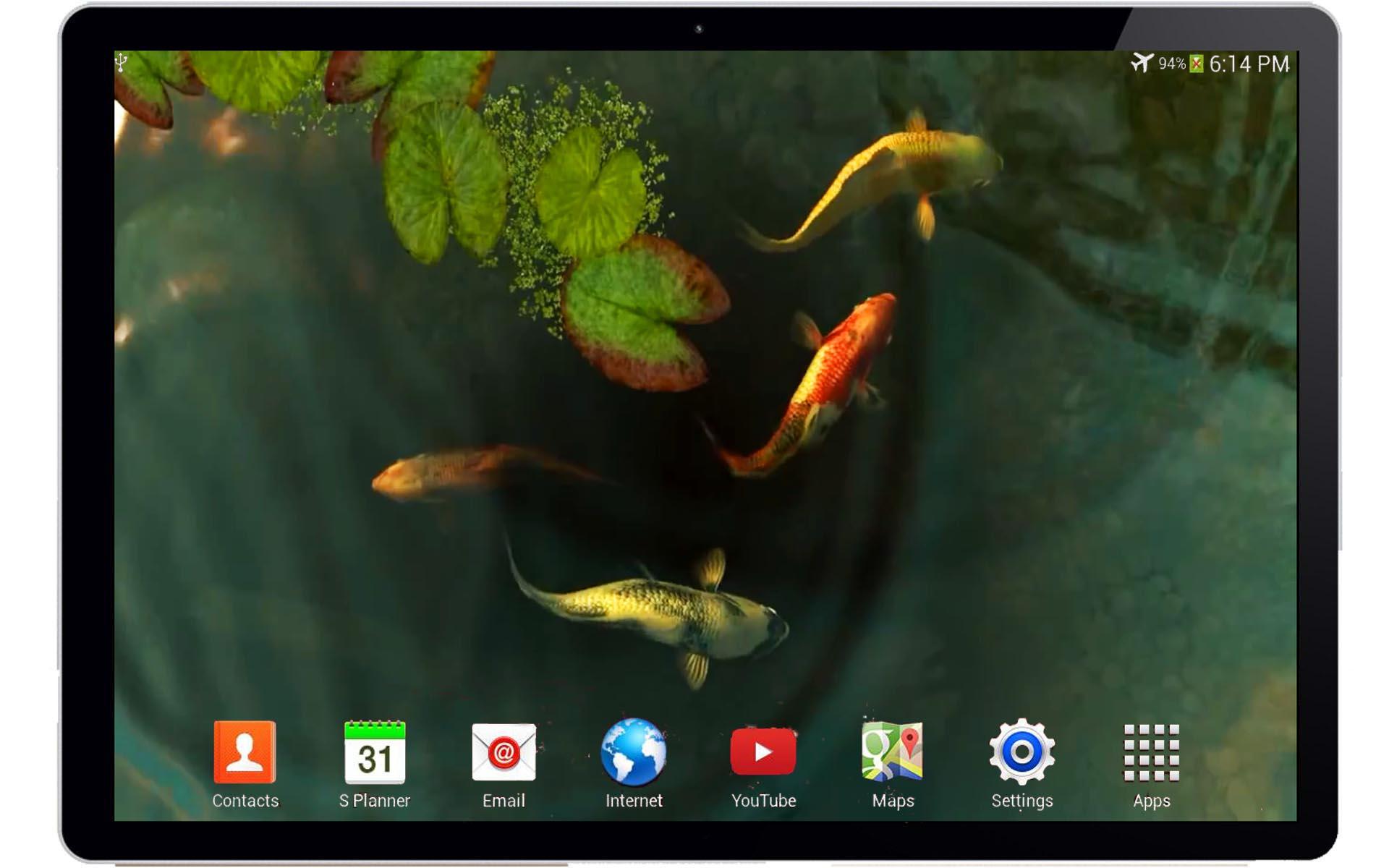Launch S Planner calendar
The height and width of the screenshot is (868, 1389).
(374, 753)
